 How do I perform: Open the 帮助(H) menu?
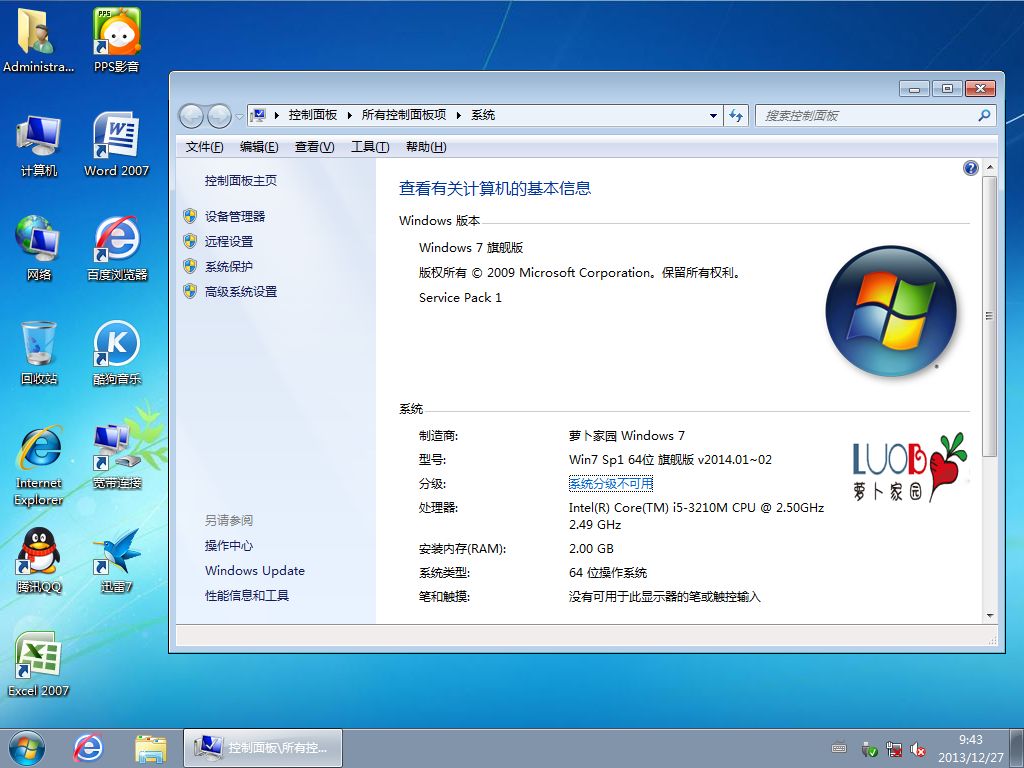[x=426, y=147]
